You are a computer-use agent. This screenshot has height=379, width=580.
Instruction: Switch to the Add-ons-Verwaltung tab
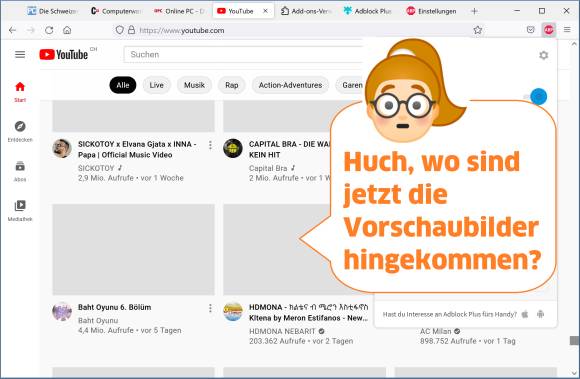click(x=306, y=11)
